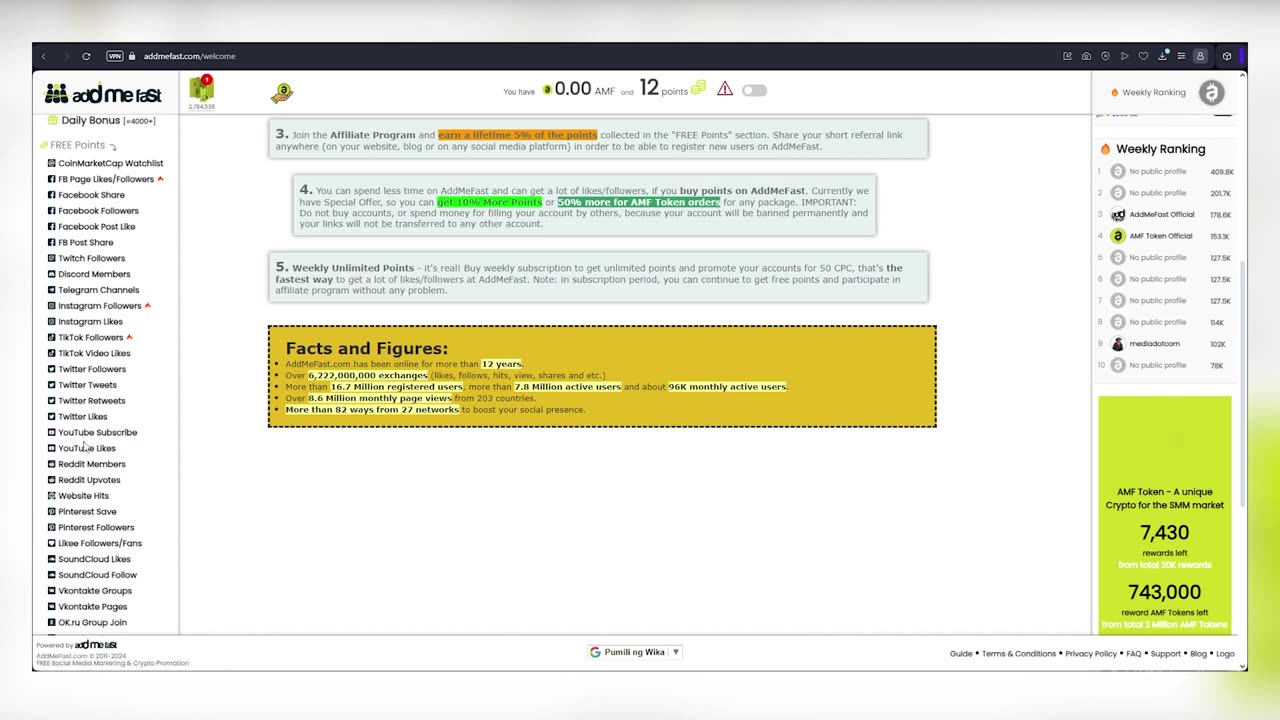Open the browser flow send arrow icon

coord(1124,56)
